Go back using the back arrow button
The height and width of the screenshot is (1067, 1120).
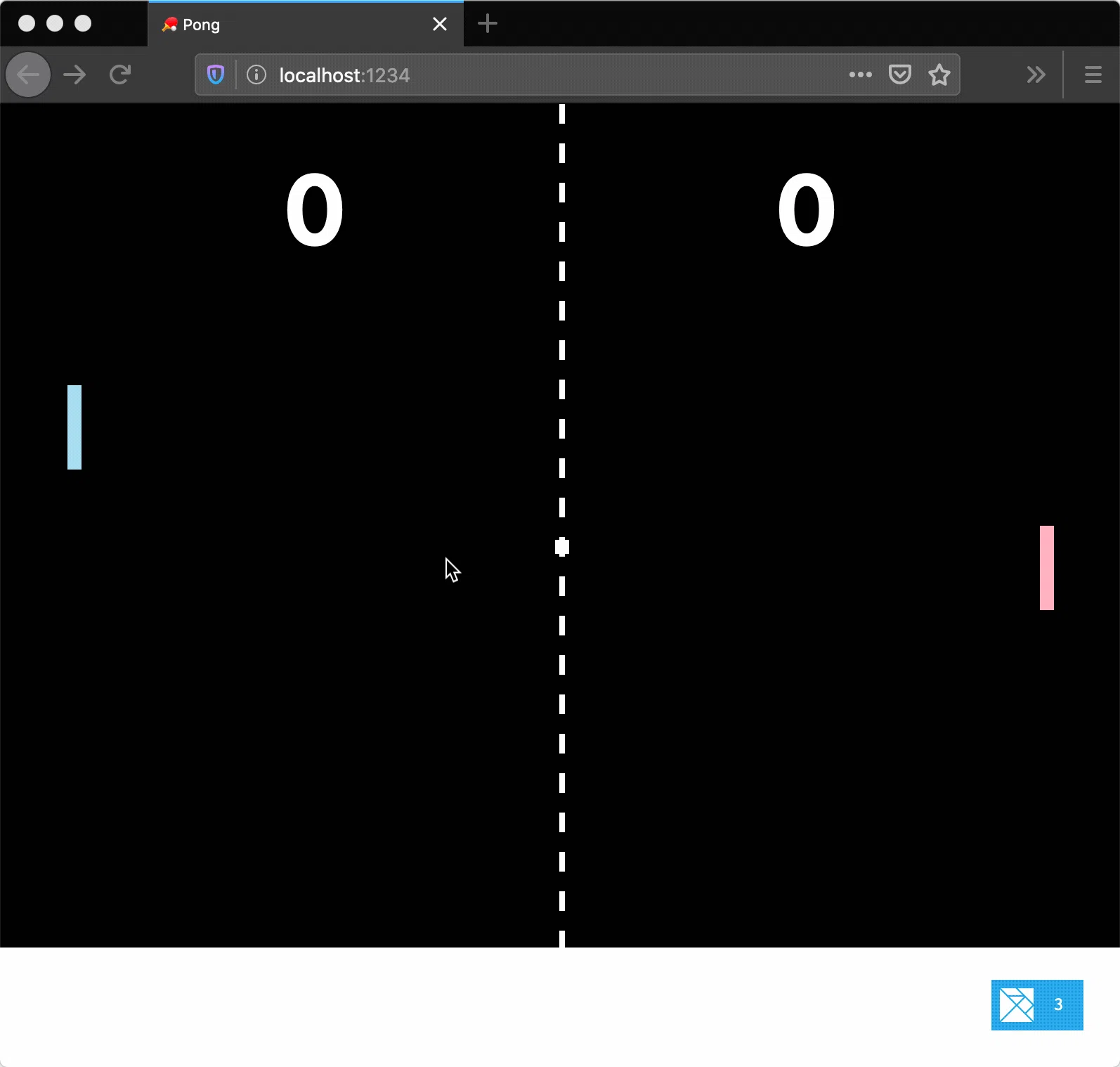pos(28,75)
